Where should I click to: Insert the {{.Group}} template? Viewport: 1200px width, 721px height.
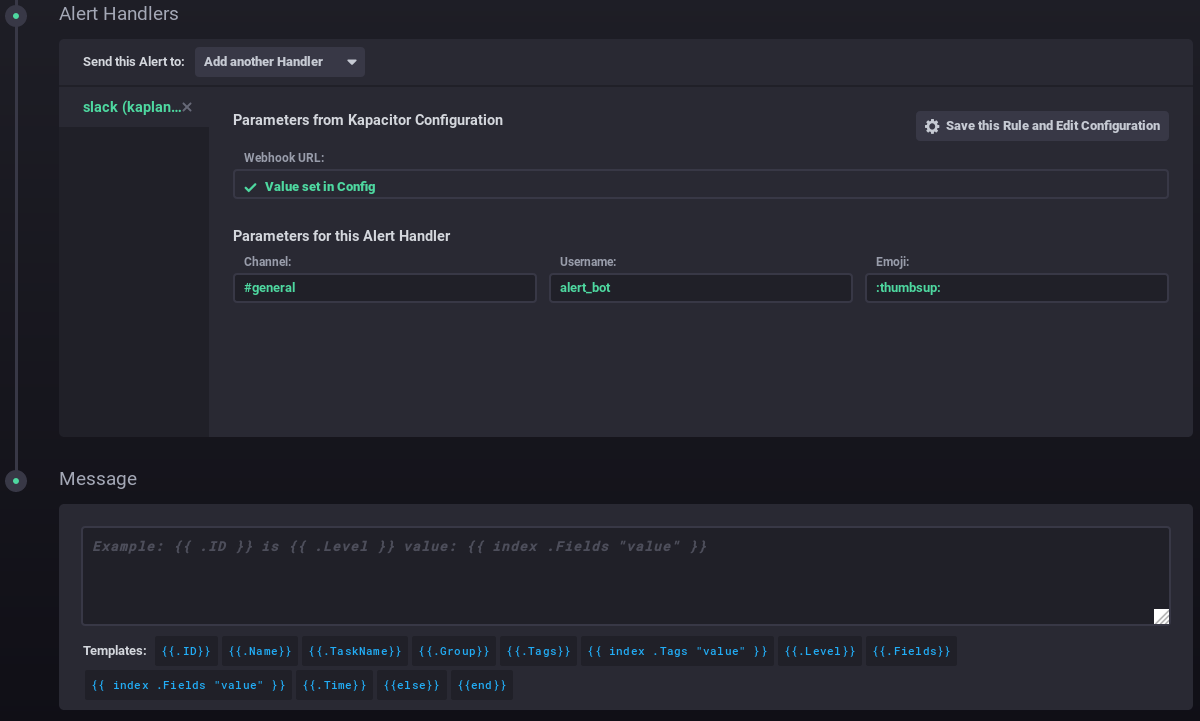point(454,651)
